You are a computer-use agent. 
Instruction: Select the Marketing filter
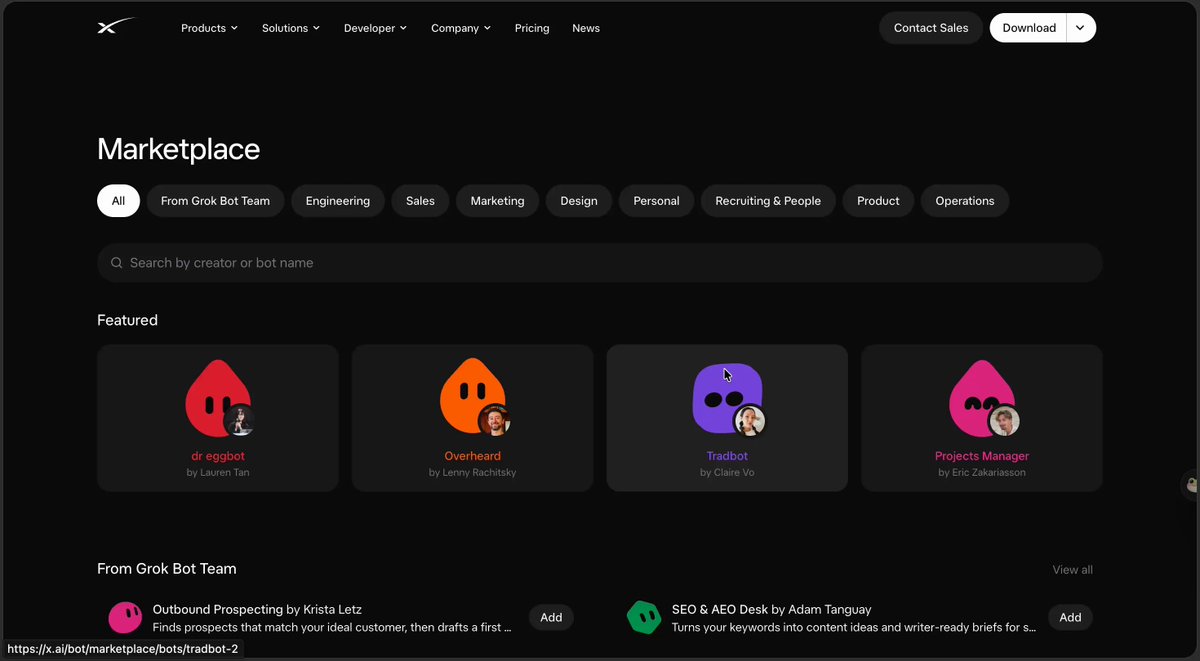tap(497, 201)
